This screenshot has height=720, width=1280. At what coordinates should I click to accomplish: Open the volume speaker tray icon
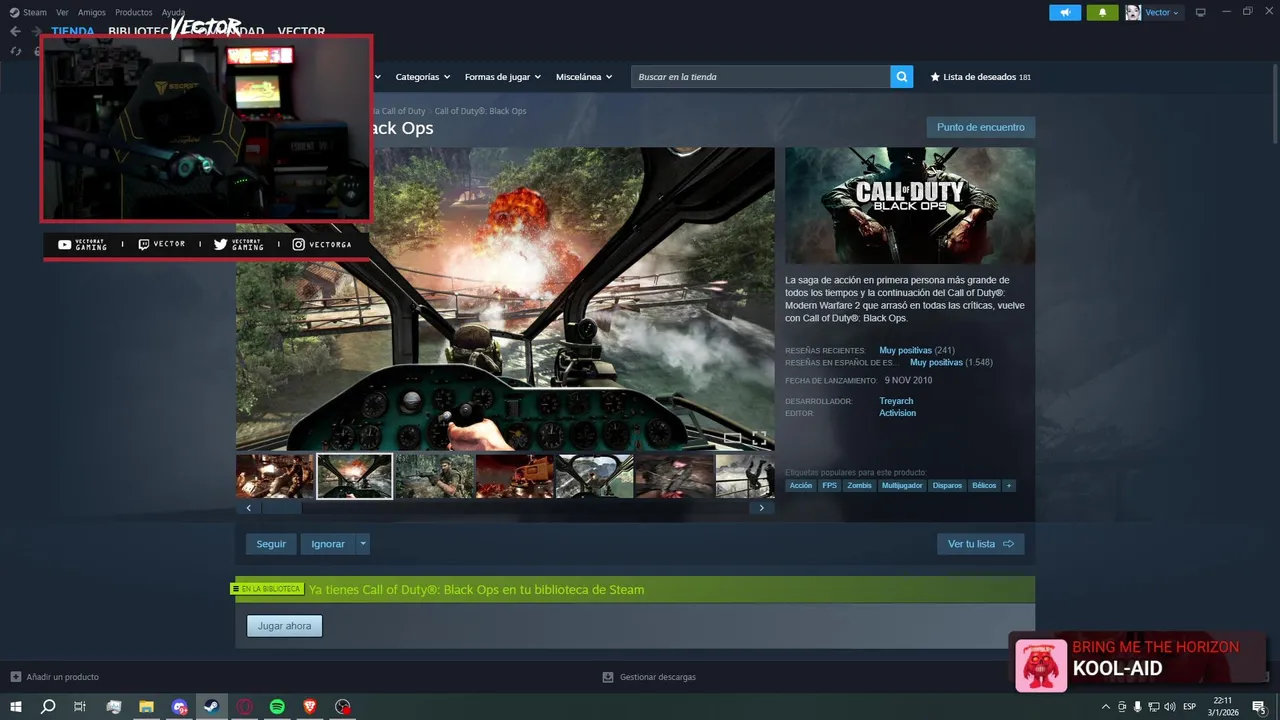tap(1171, 706)
